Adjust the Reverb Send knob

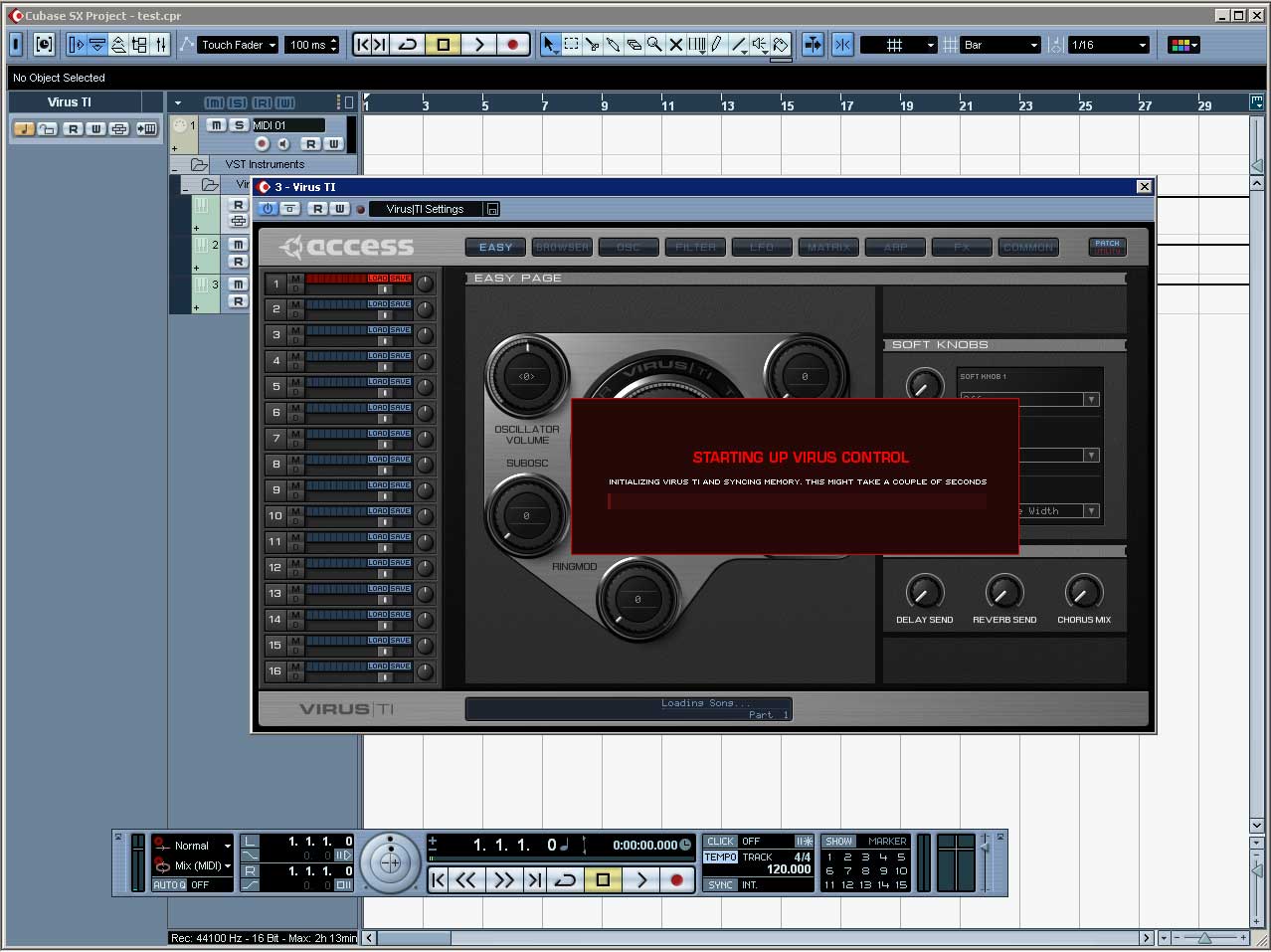click(1004, 592)
